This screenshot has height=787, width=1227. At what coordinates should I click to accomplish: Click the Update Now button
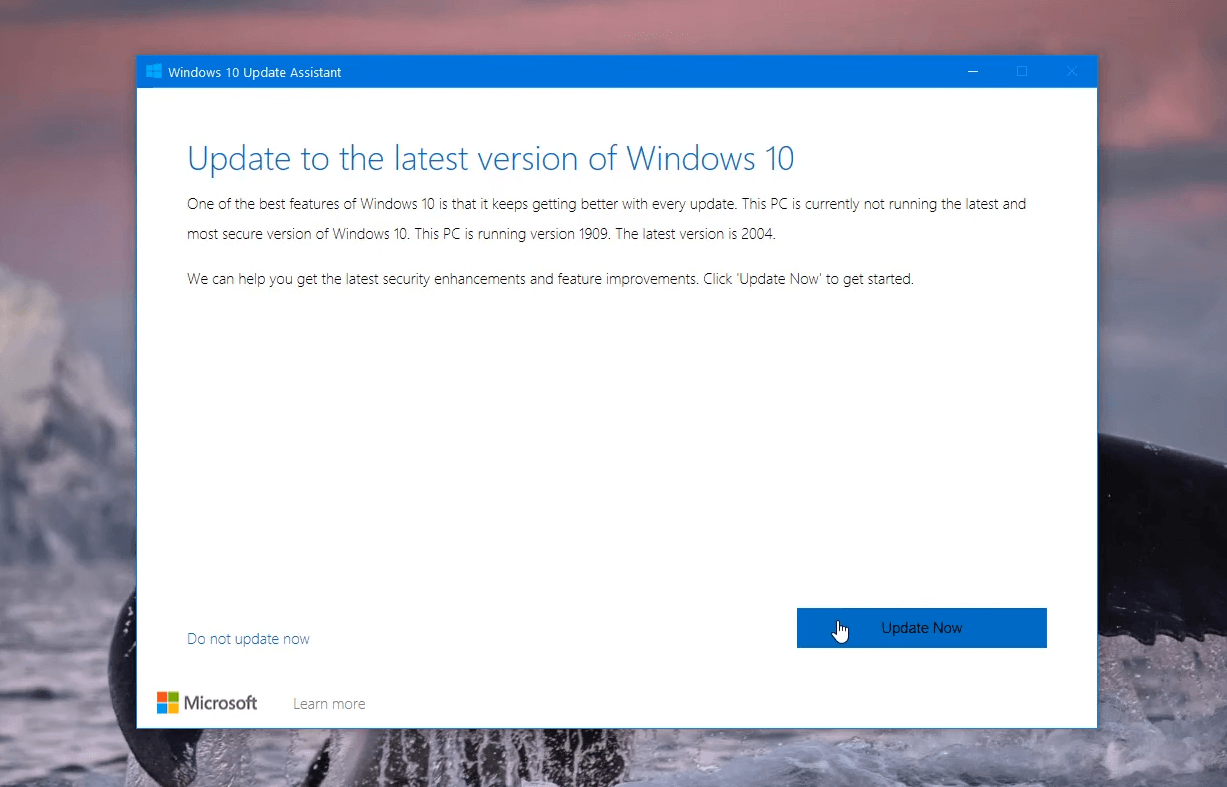click(921, 628)
